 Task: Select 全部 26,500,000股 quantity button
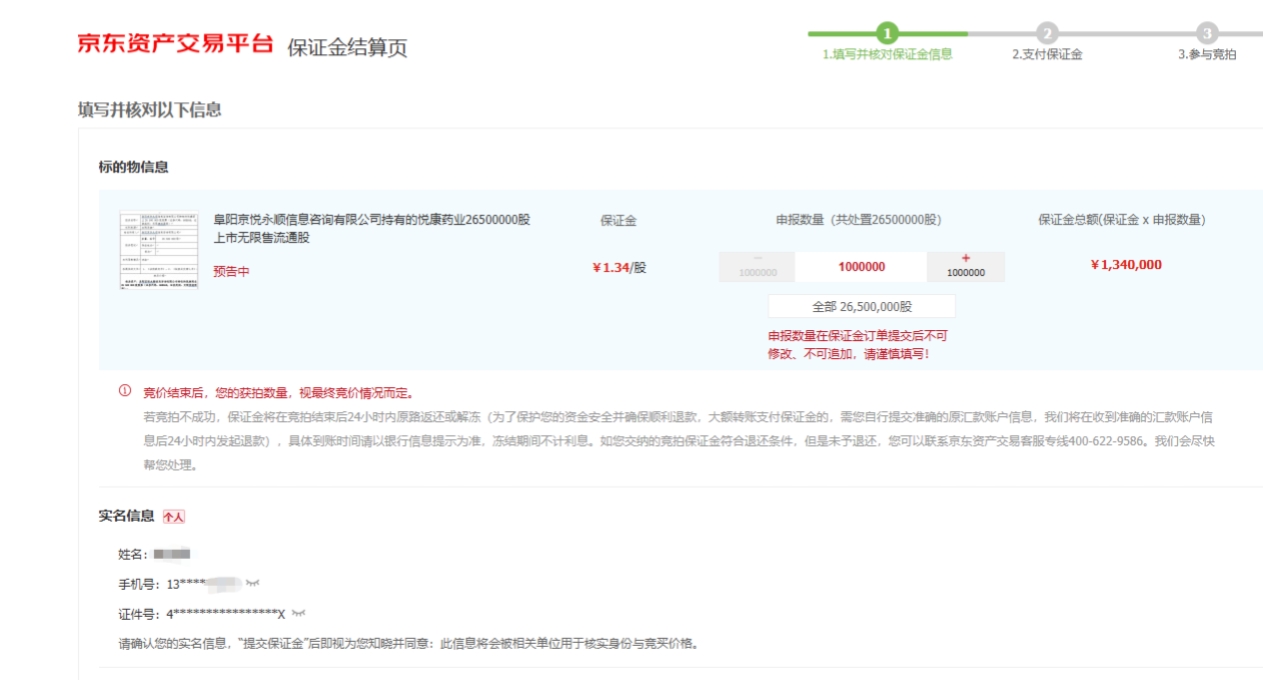coord(861,307)
